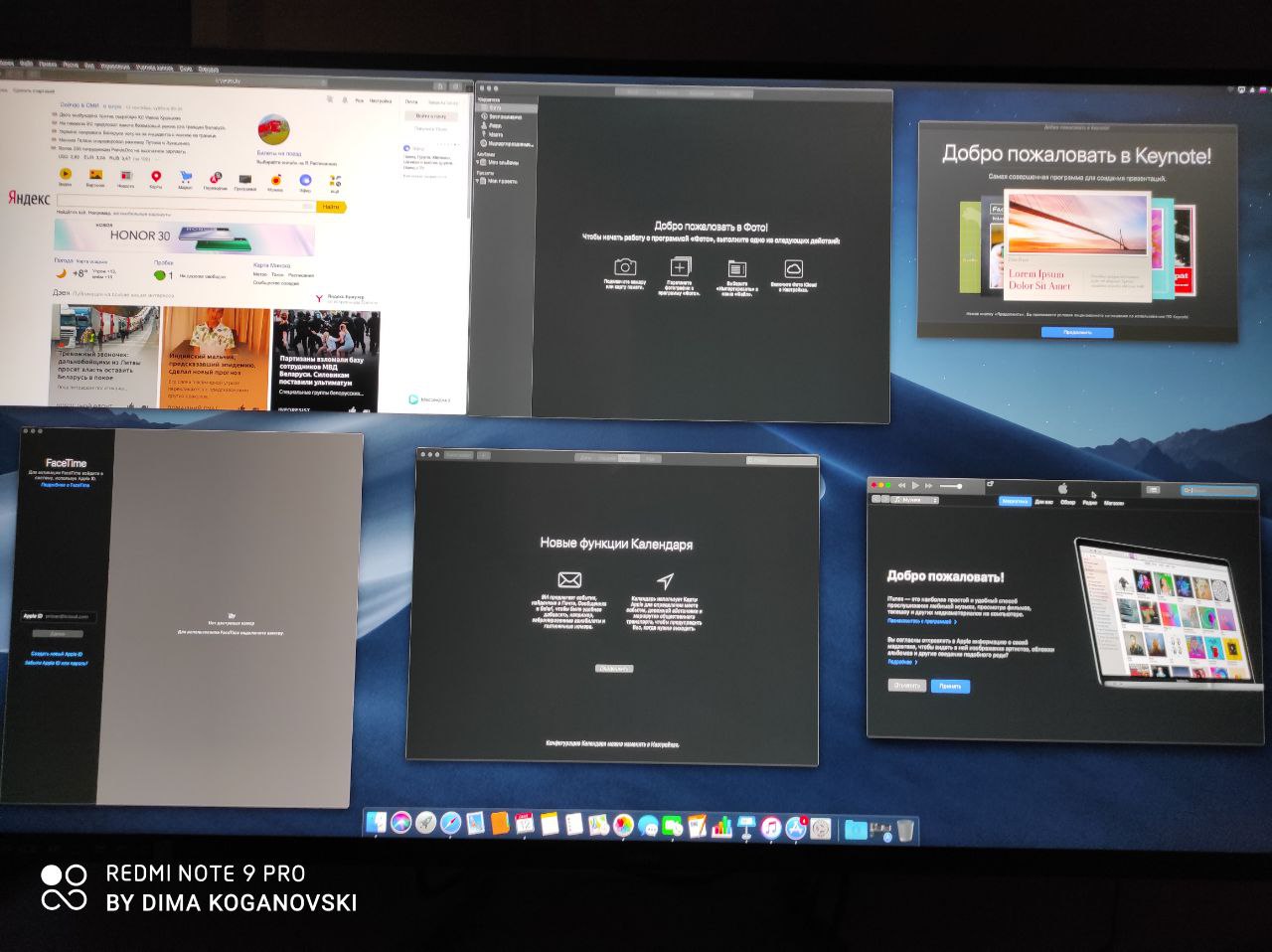Select the highlighted Library tab in iTunes
1272x952 pixels.
(1015, 502)
